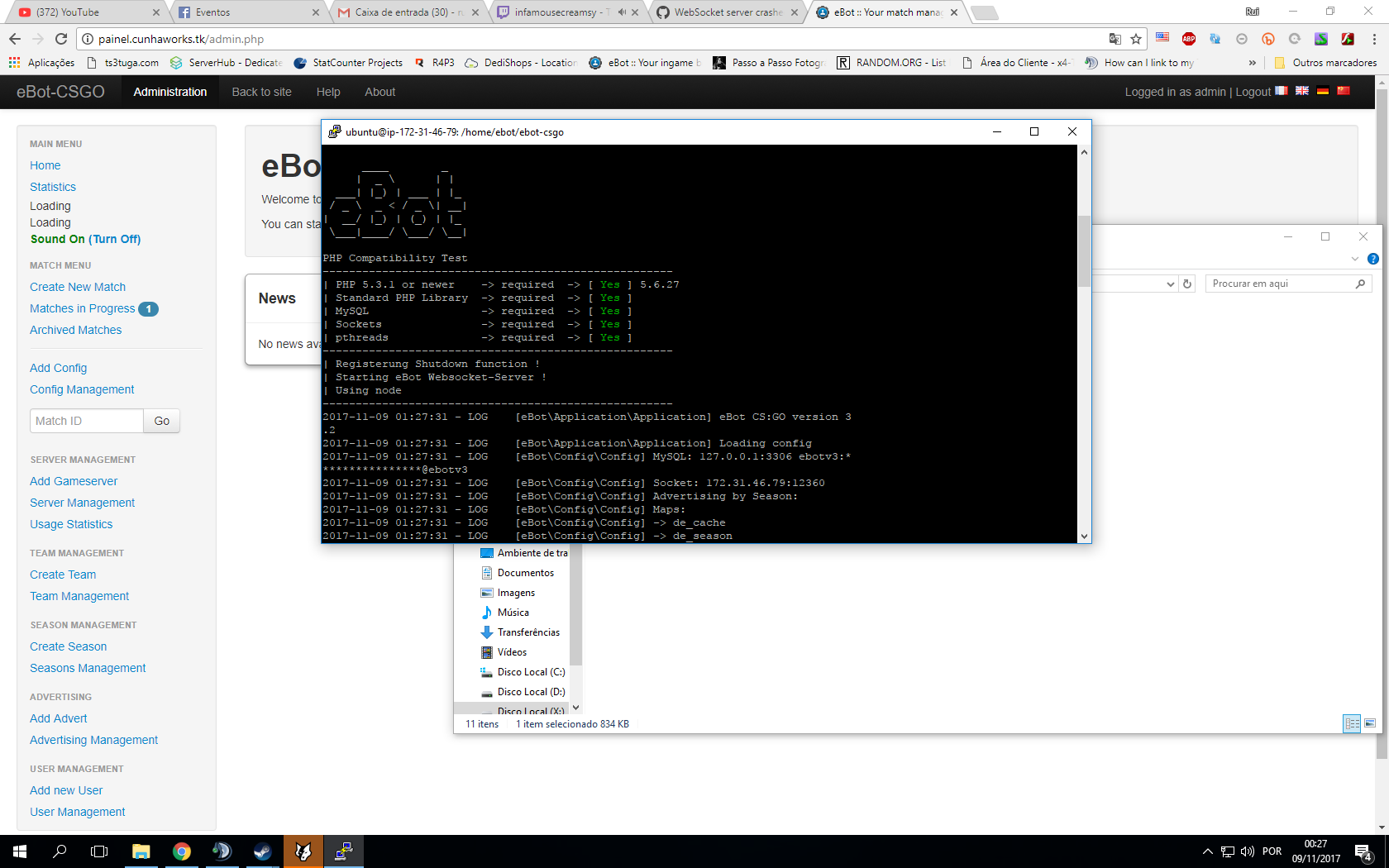
Task: Launch Steam from the taskbar
Action: click(263, 851)
